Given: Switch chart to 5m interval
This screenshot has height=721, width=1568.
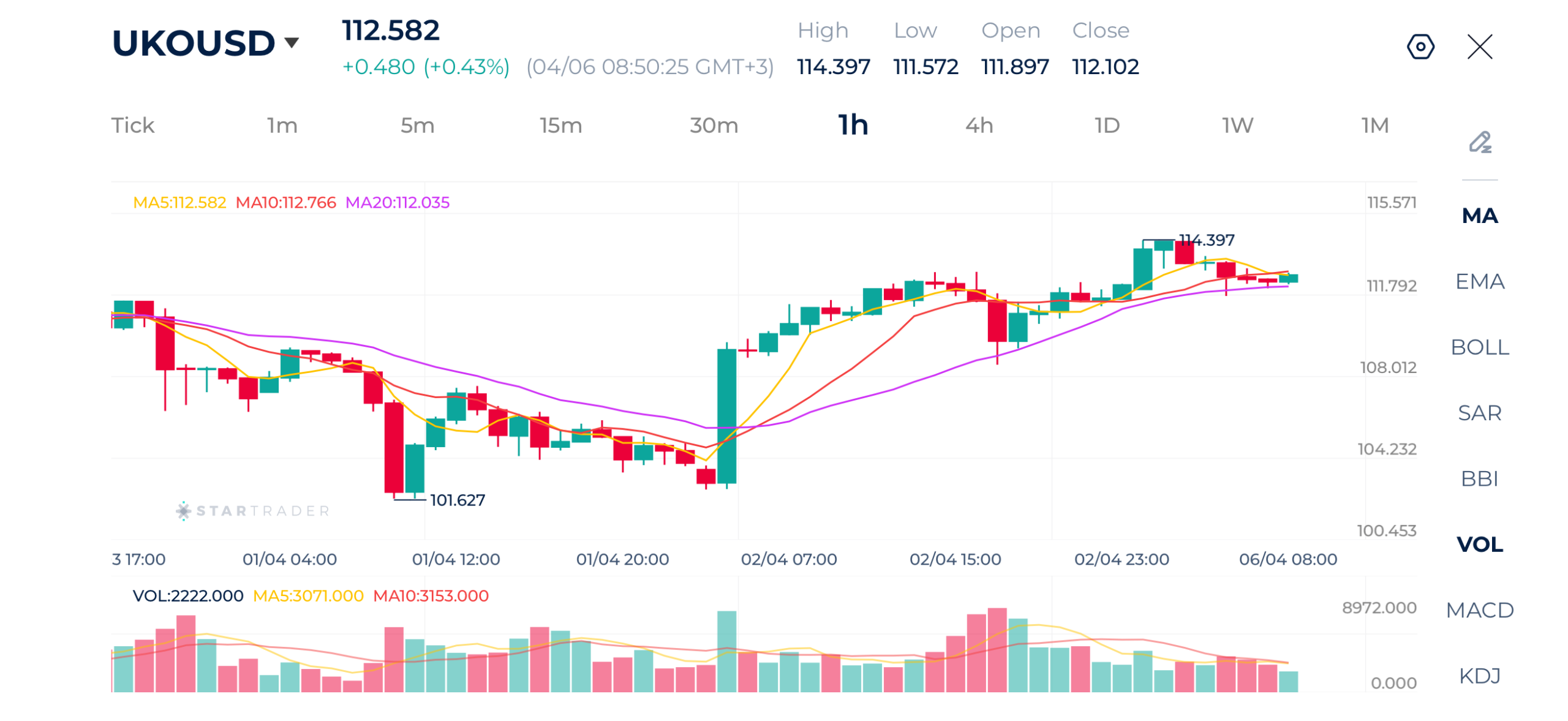Looking at the screenshot, I should point(417,126).
